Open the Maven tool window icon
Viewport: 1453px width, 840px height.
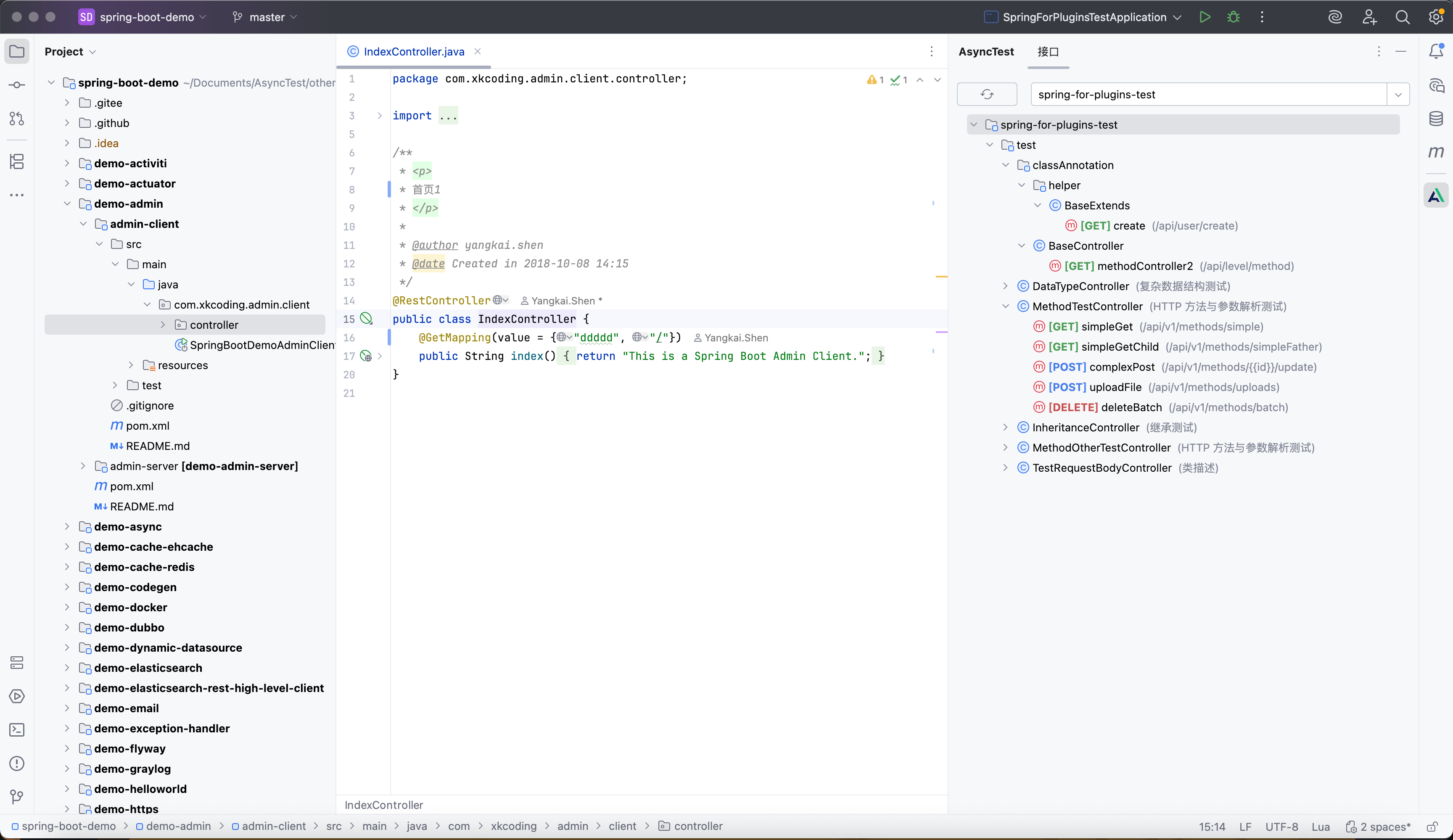pos(1436,152)
